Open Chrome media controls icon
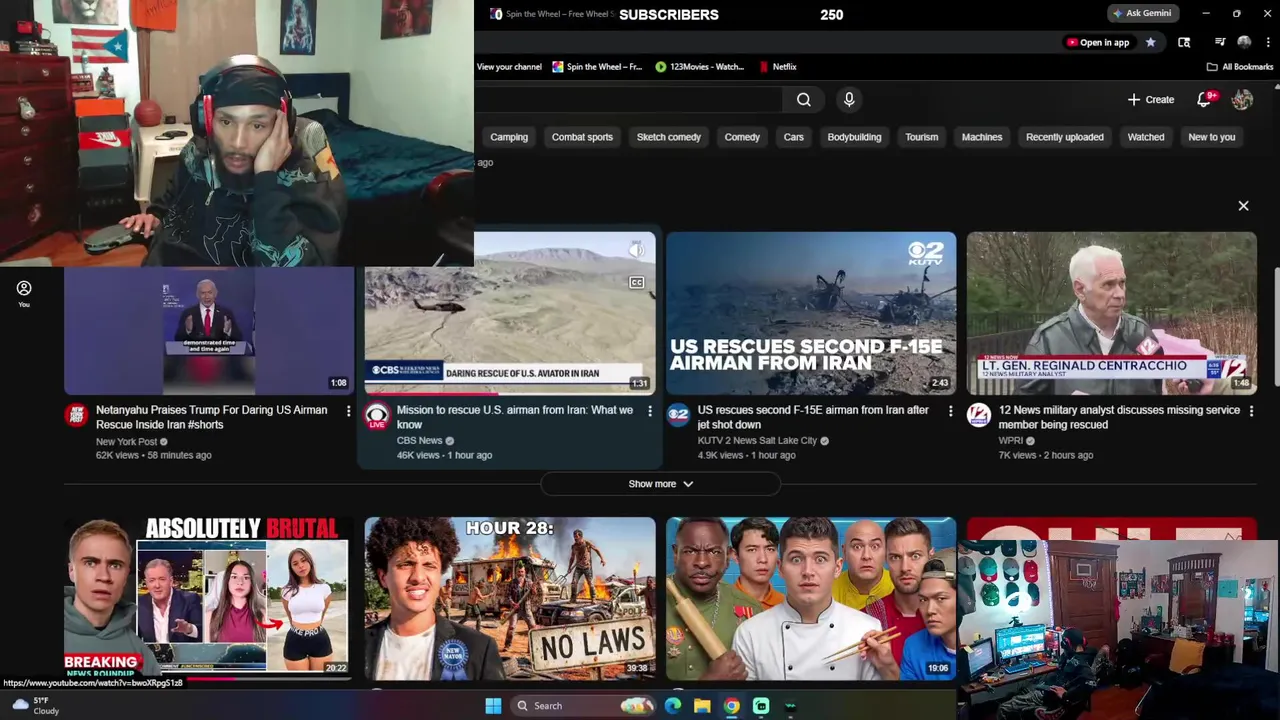 point(1220,42)
